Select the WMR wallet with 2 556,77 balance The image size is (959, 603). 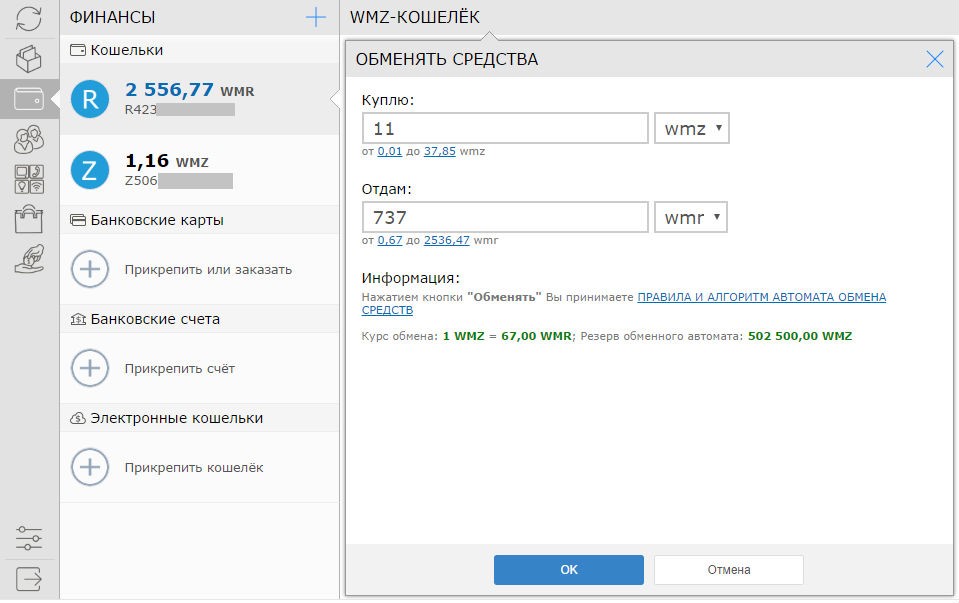(x=180, y=97)
